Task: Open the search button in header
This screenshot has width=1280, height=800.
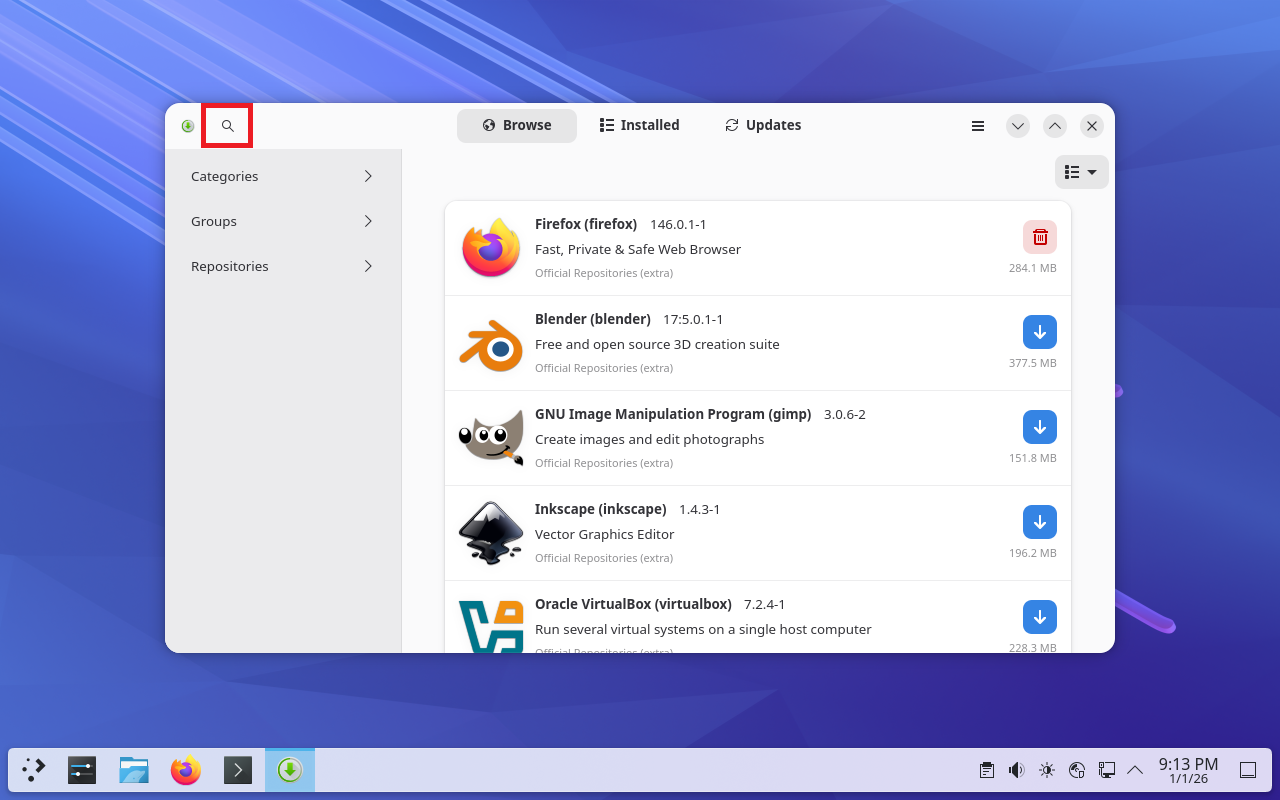Action: click(227, 126)
